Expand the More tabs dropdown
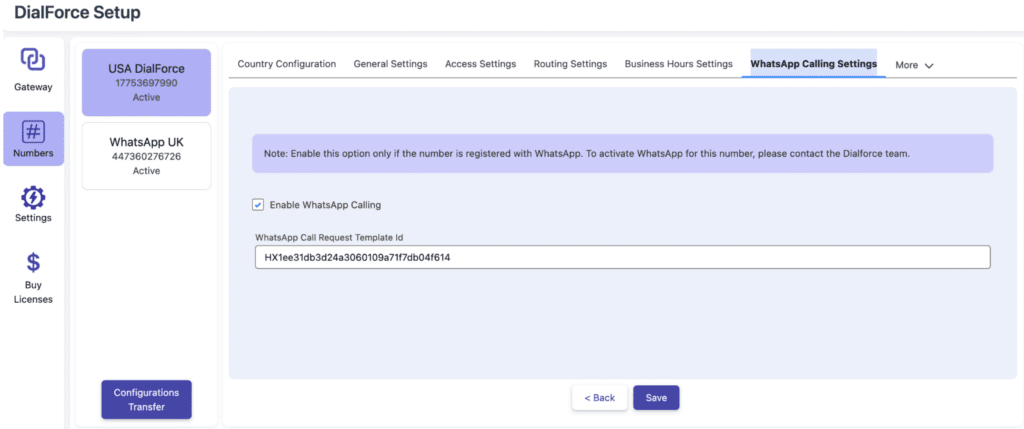1024x429 pixels. pos(913,65)
